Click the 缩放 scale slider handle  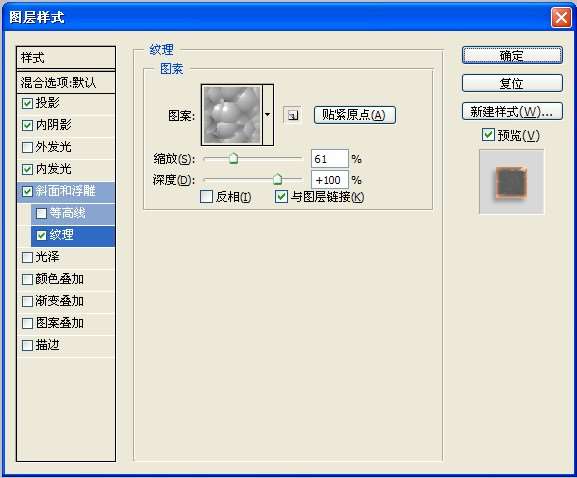234,159
